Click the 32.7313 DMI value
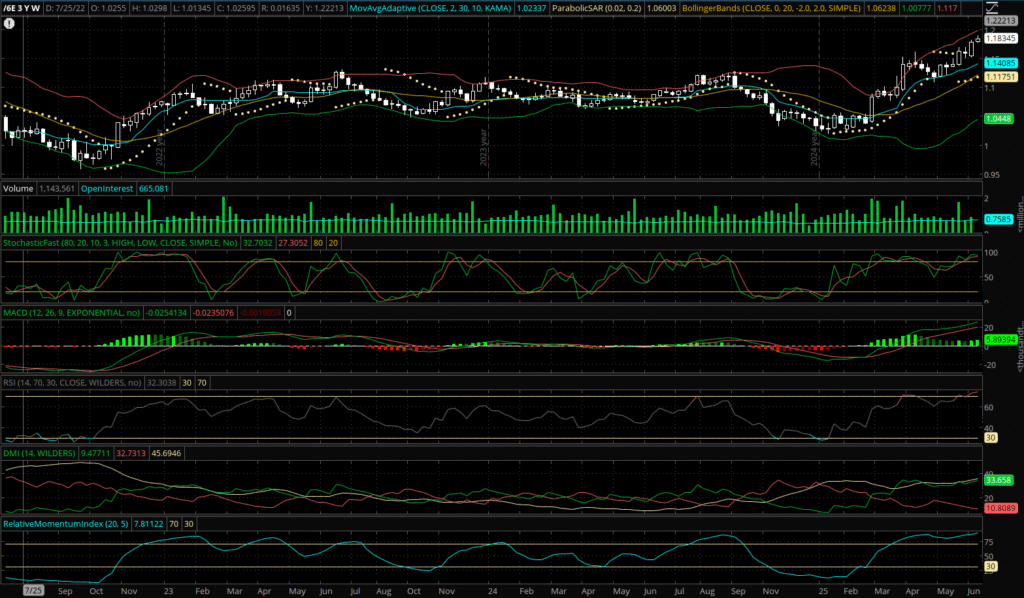The height and width of the screenshot is (598, 1024). [x=131, y=453]
